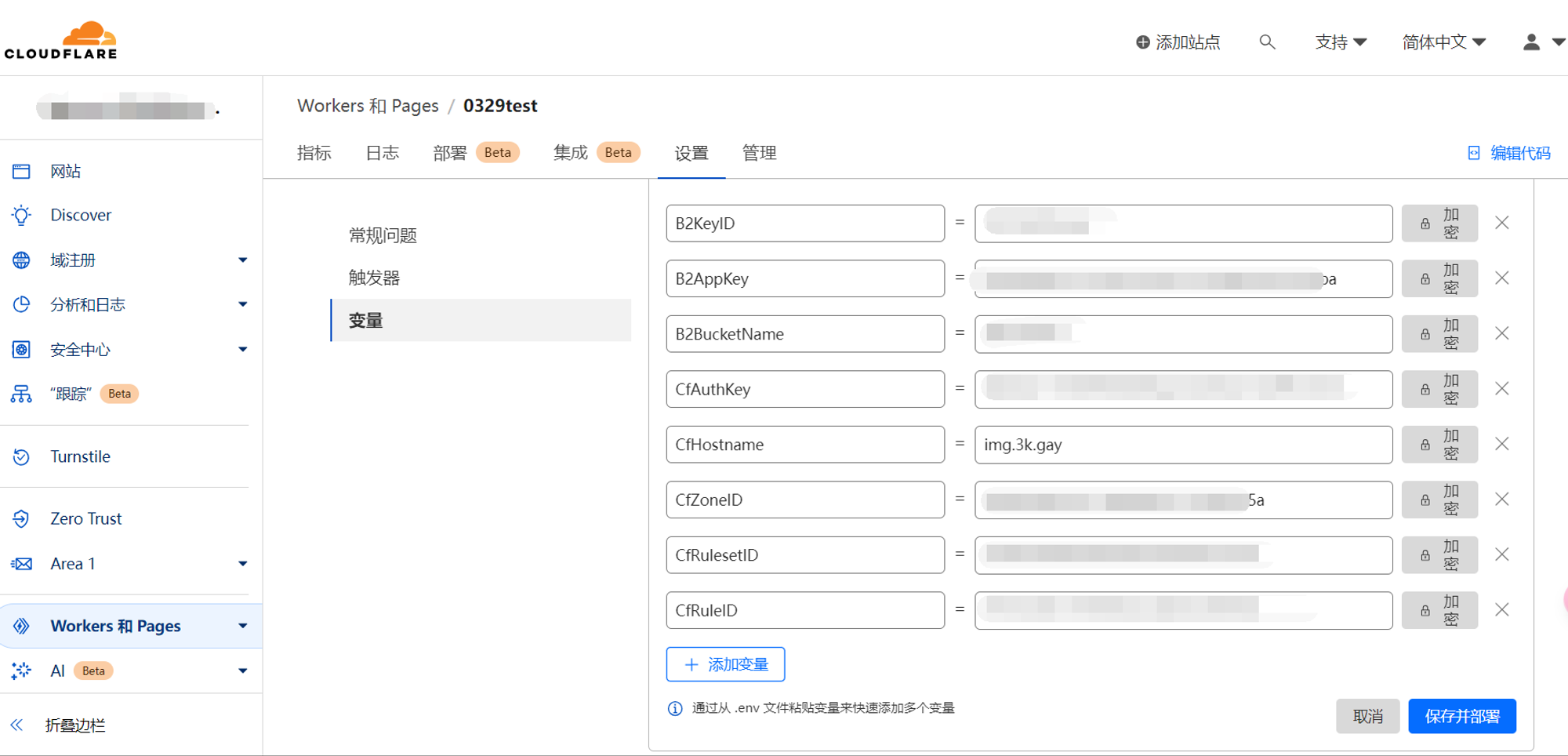Click the CfRulesetID variable name field
The height and width of the screenshot is (756, 1568).
point(805,555)
